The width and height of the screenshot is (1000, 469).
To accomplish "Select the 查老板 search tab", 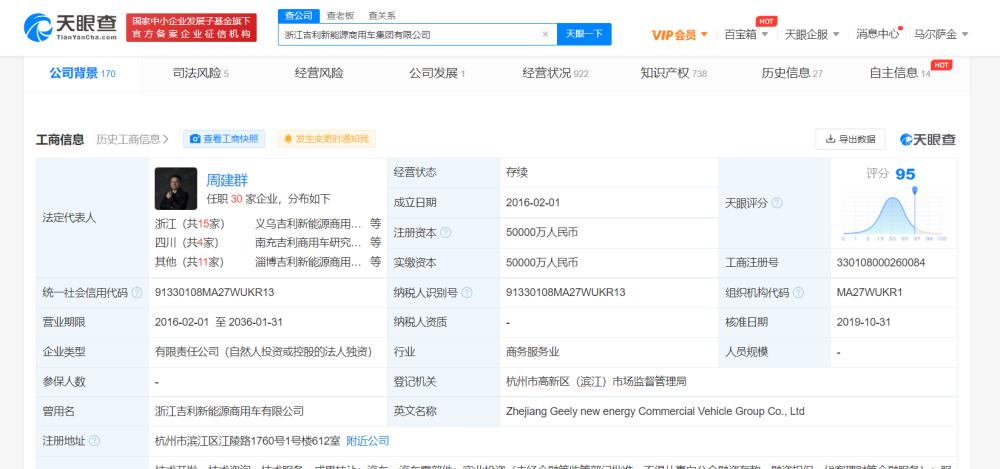I will coord(340,15).
